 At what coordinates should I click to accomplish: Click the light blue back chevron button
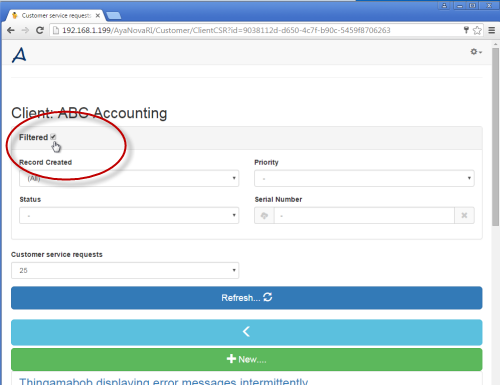click(247, 332)
